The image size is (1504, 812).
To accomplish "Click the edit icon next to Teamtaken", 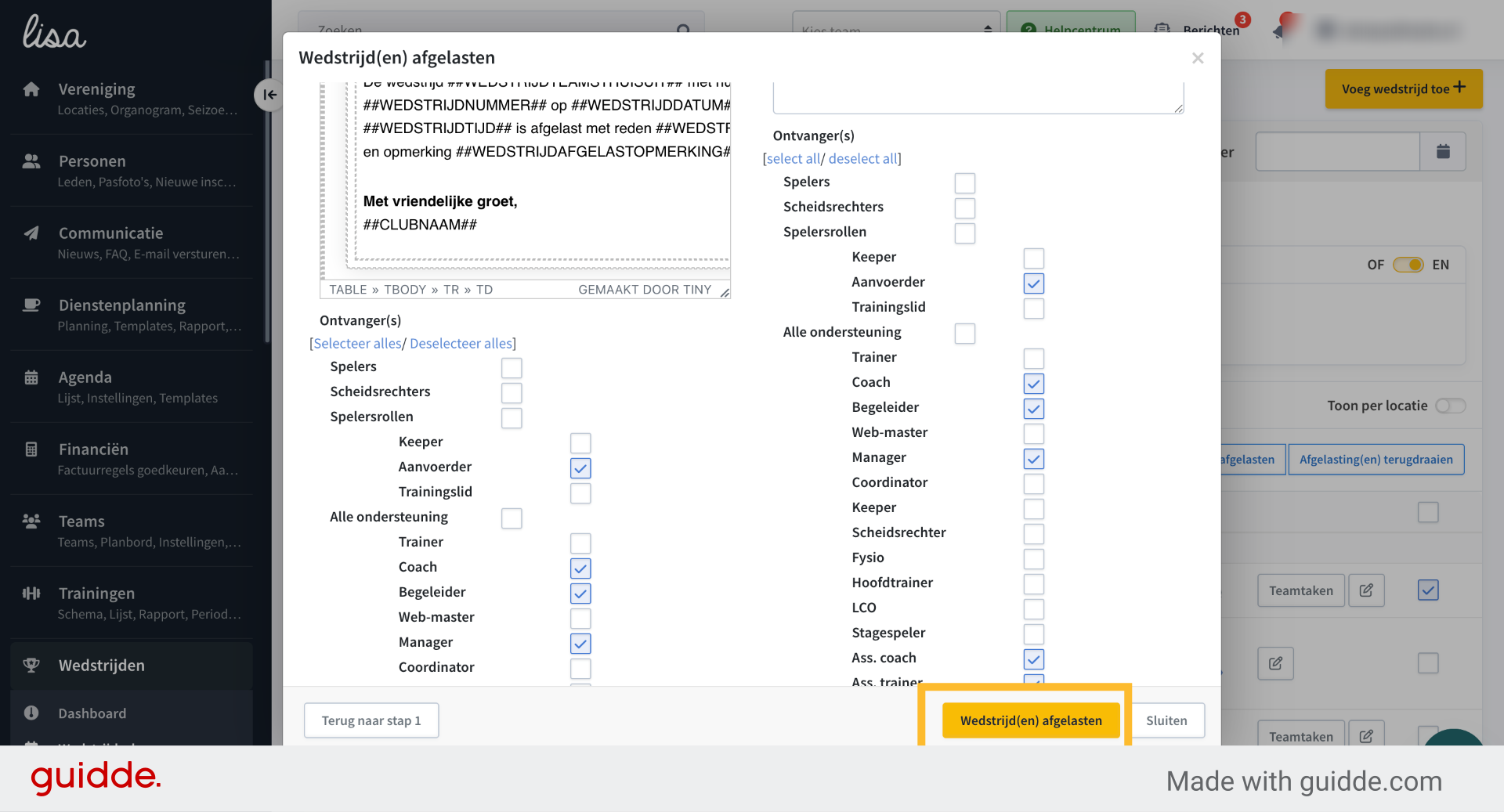I will click(x=1366, y=590).
